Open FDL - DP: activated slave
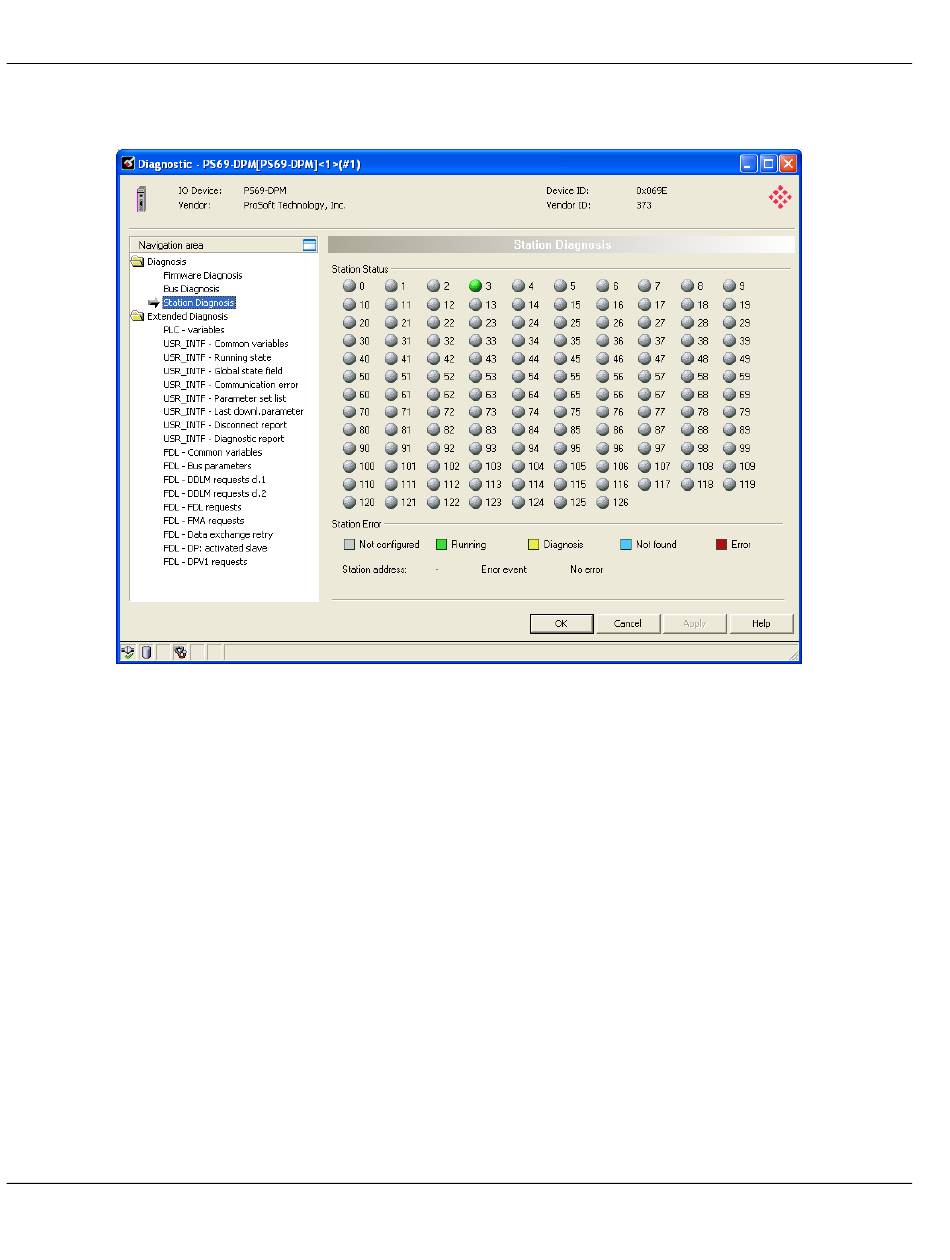Viewport: 950px width, 1260px height. 215,548
